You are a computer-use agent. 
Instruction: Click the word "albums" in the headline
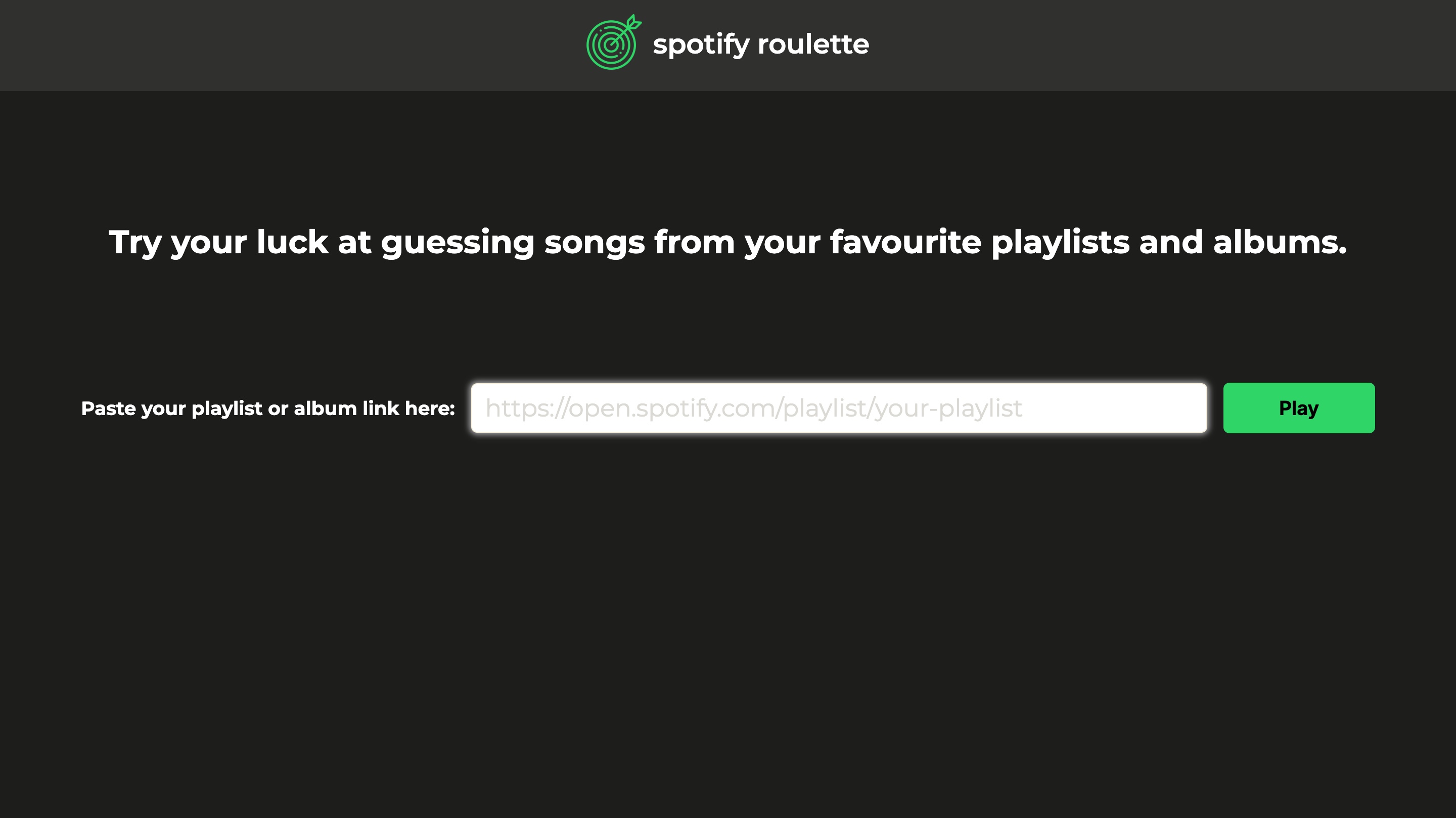[x=1275, y=242]
